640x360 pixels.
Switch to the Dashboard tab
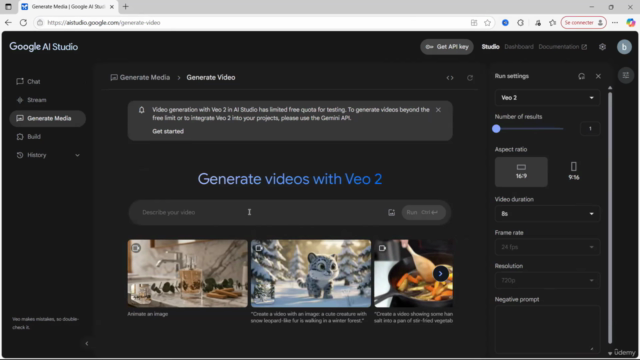click(x=519, y=47)
